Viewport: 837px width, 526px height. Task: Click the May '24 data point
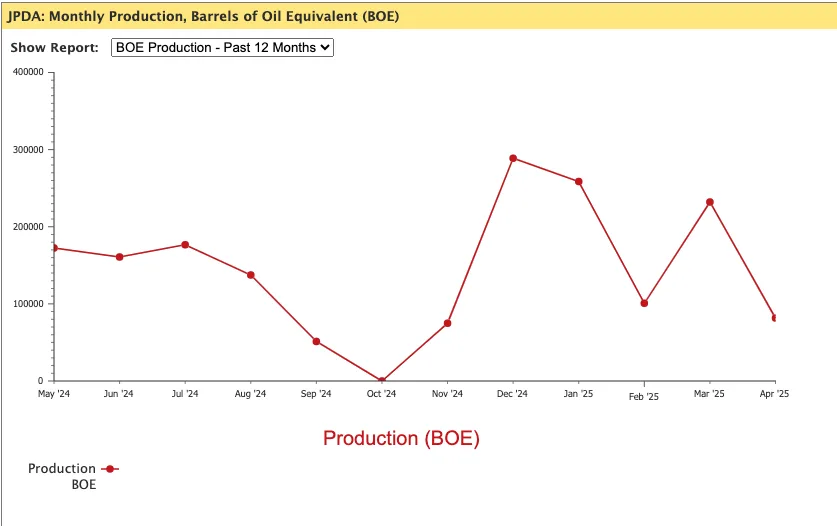(54, 248)
